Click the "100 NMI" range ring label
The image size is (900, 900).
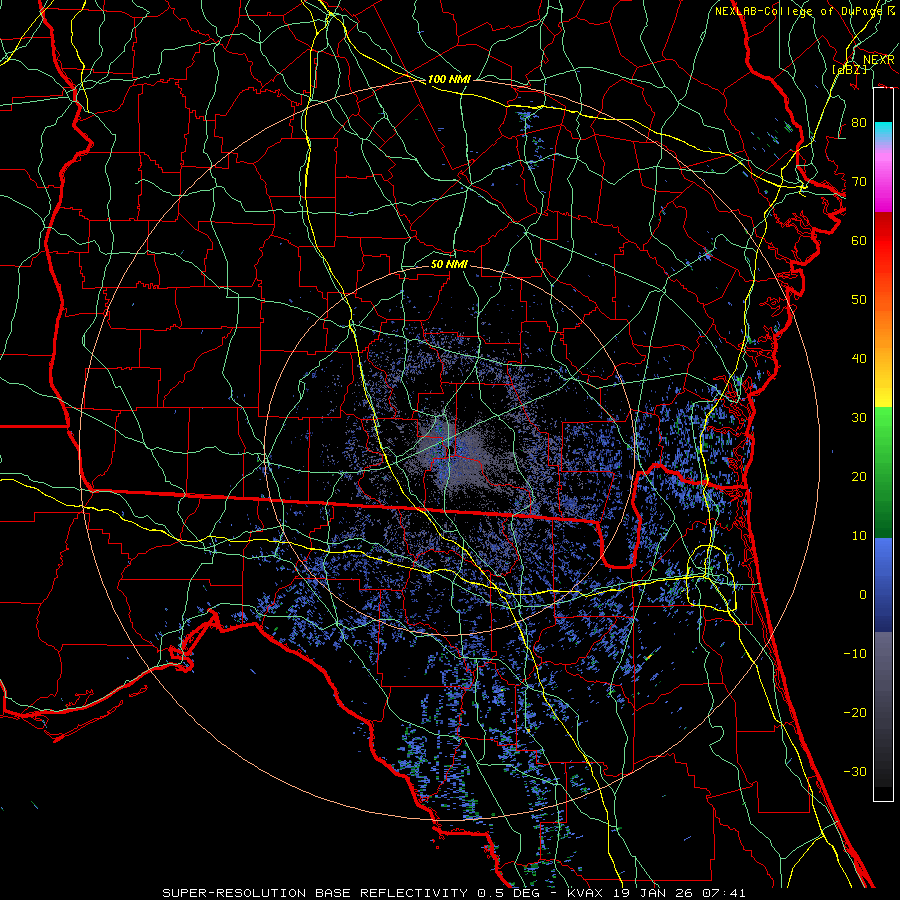[449, 79]
